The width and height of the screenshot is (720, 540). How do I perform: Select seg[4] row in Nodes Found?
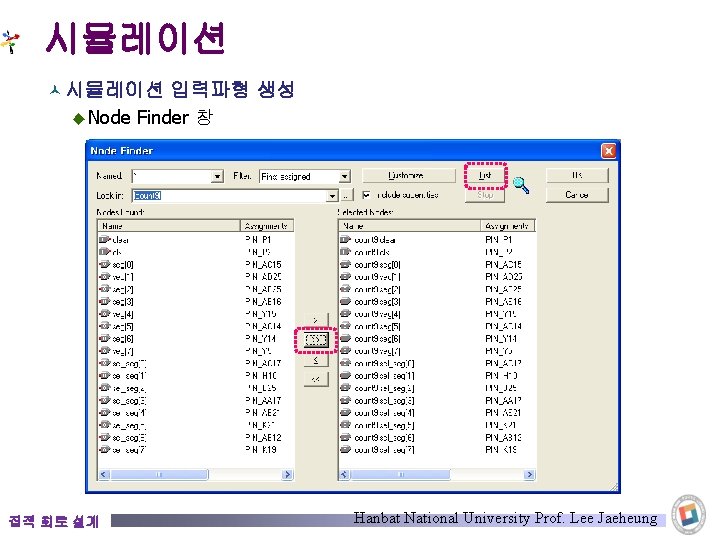(x=195, y=314)
